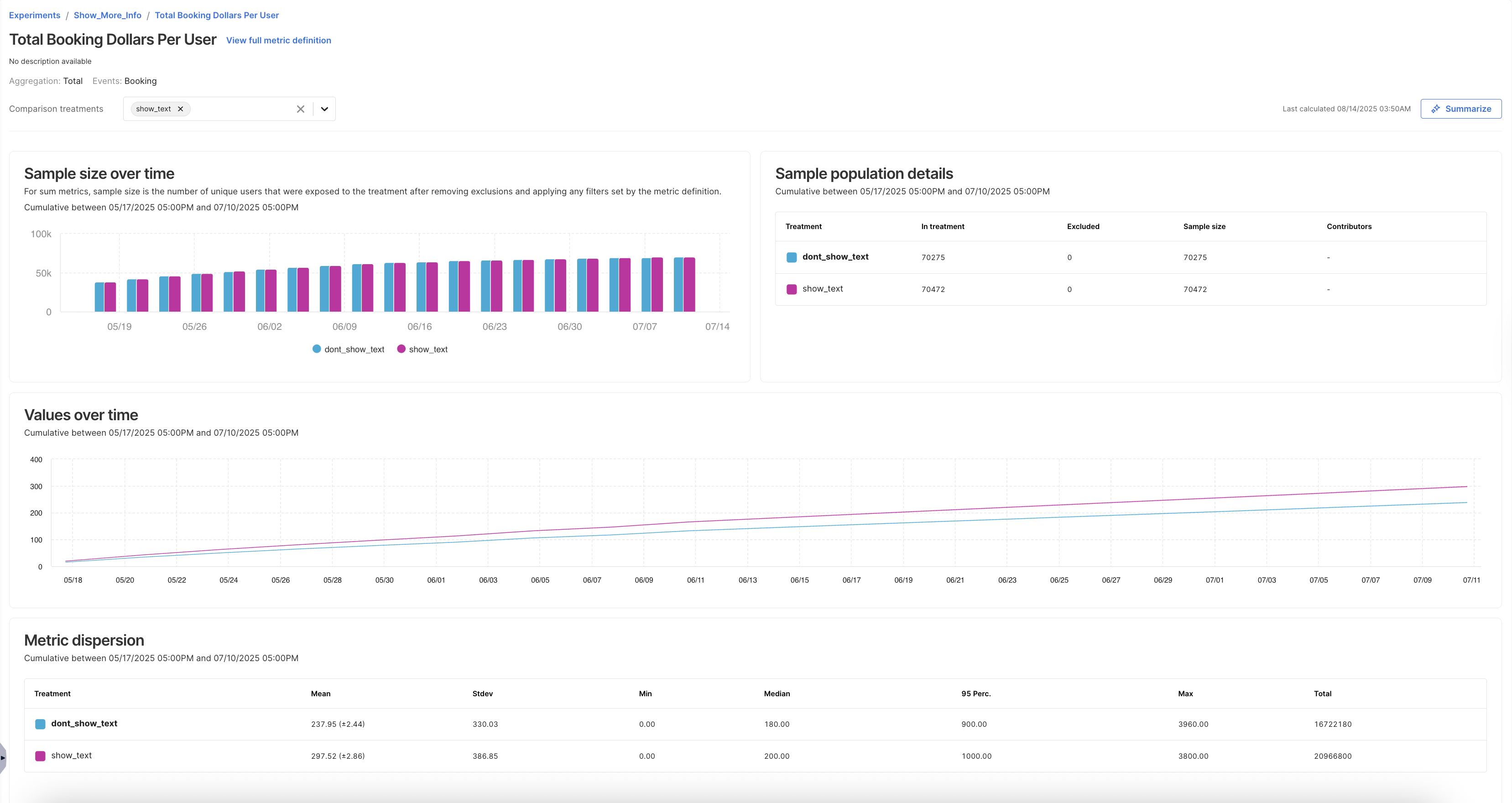Click the sparkle icon on Summarize button
Image resolution: width=1512 pixels, height=803 pixels.
point(1436,109)
